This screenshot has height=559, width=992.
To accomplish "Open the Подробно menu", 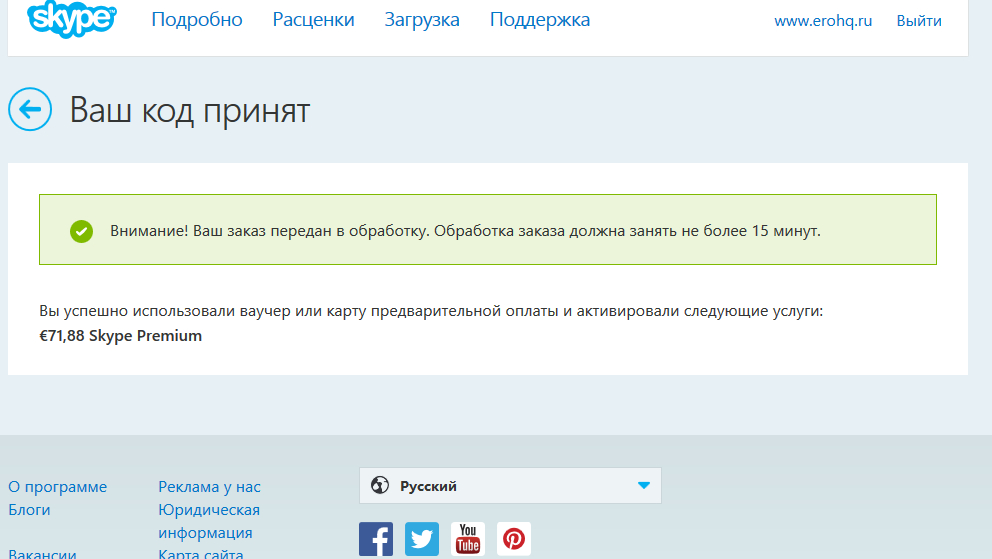I will (197, 20).
